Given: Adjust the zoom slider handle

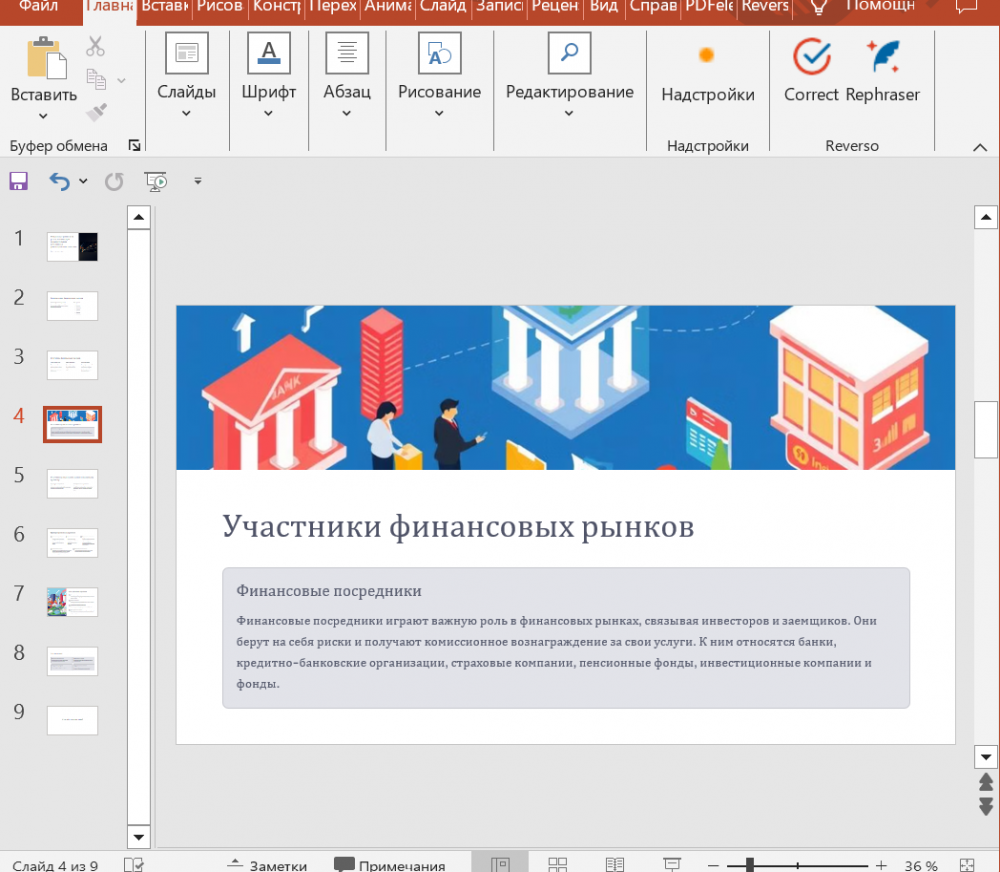Looking at the screenshot, I should click(749, 865).
